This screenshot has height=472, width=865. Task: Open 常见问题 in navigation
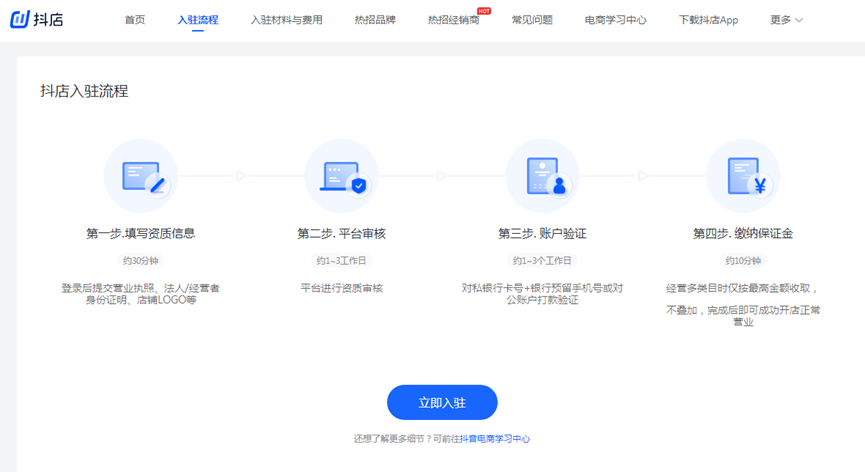532,20
